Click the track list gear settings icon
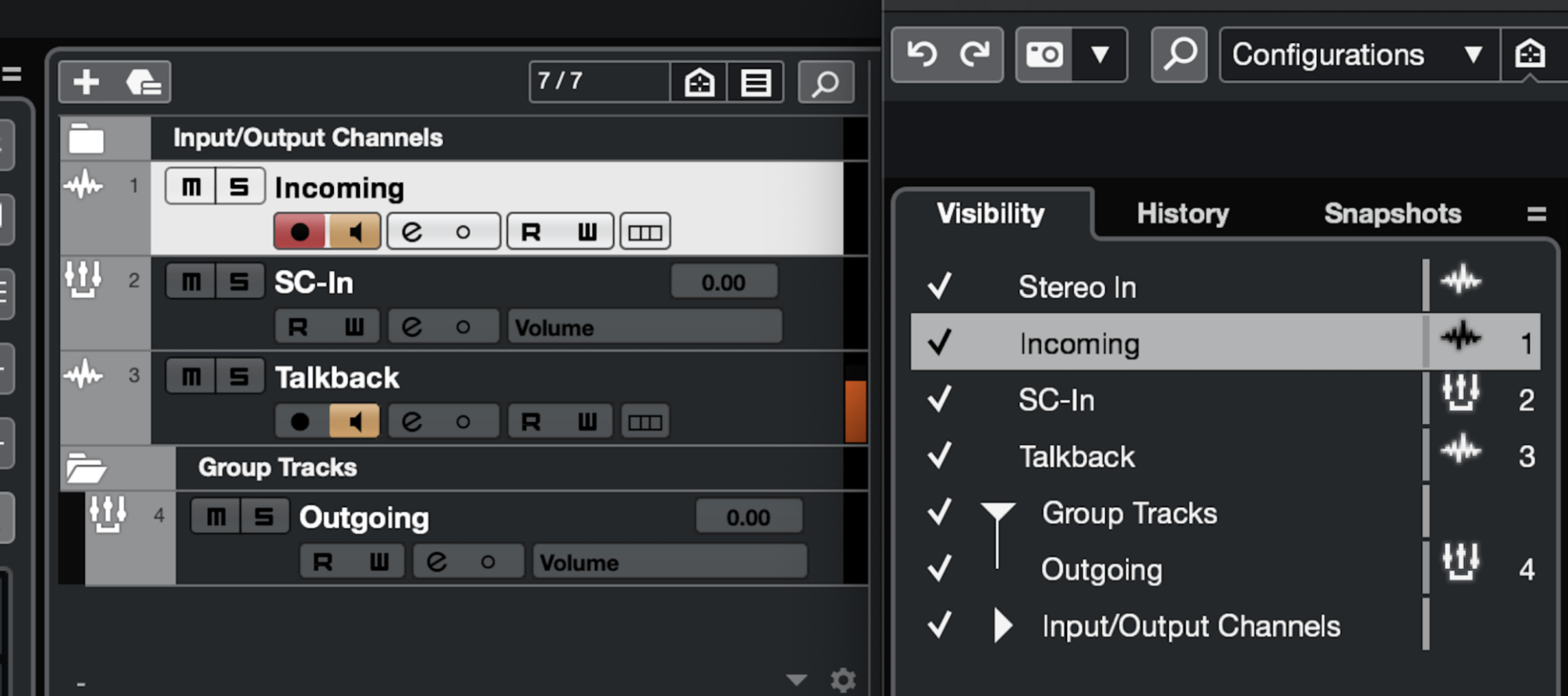The image size is (1568, 696). tap(843, 680)
